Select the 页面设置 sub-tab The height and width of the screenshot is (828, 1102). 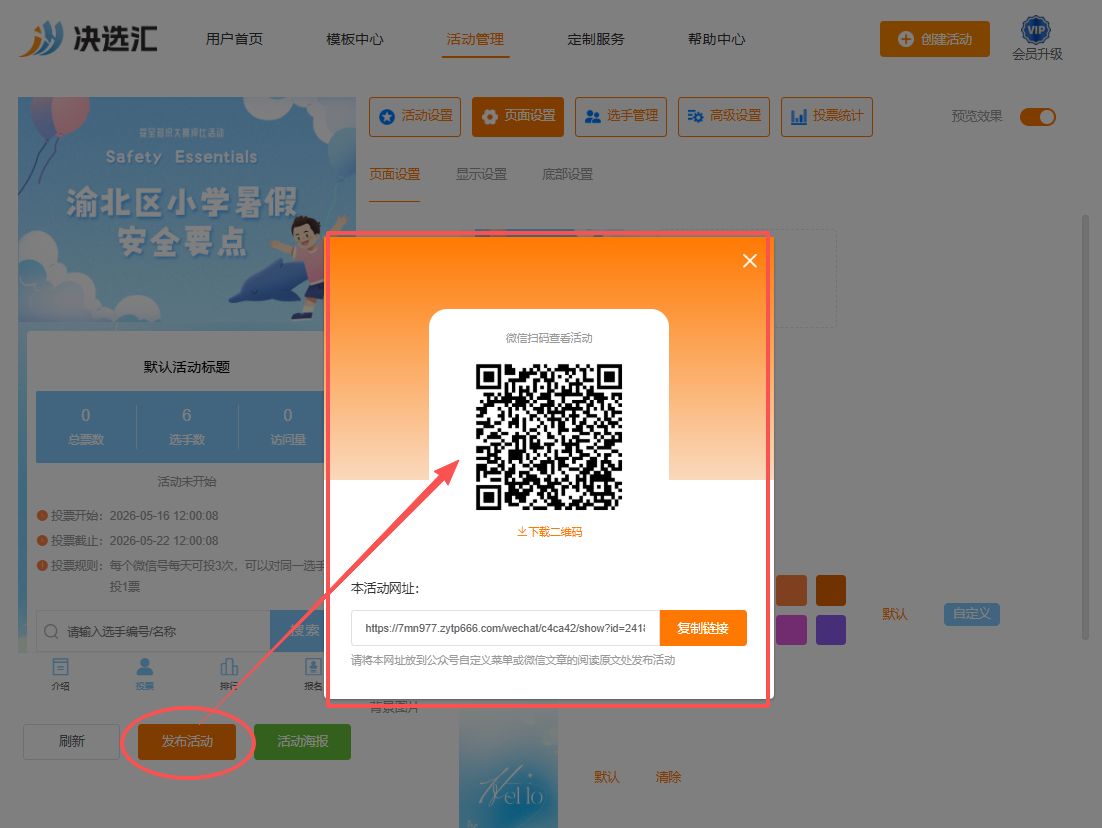[x=394, y=174]
